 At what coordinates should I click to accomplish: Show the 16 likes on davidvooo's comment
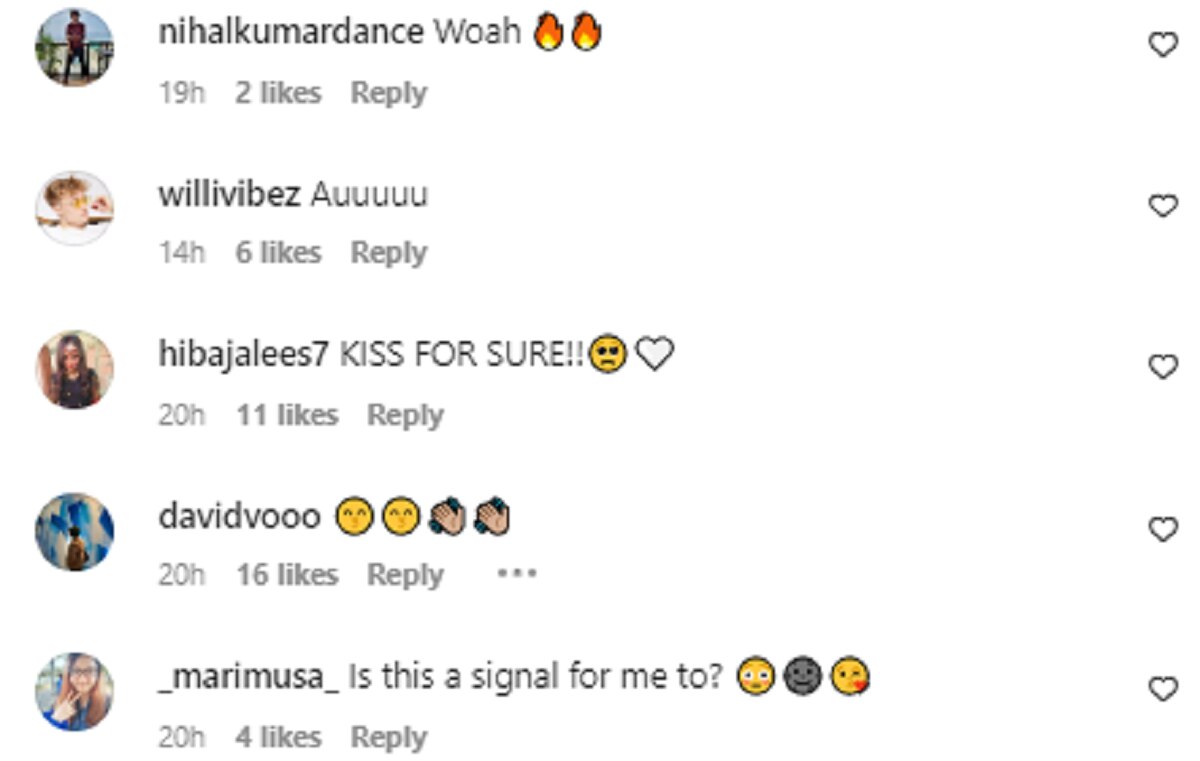click(287, 575)
